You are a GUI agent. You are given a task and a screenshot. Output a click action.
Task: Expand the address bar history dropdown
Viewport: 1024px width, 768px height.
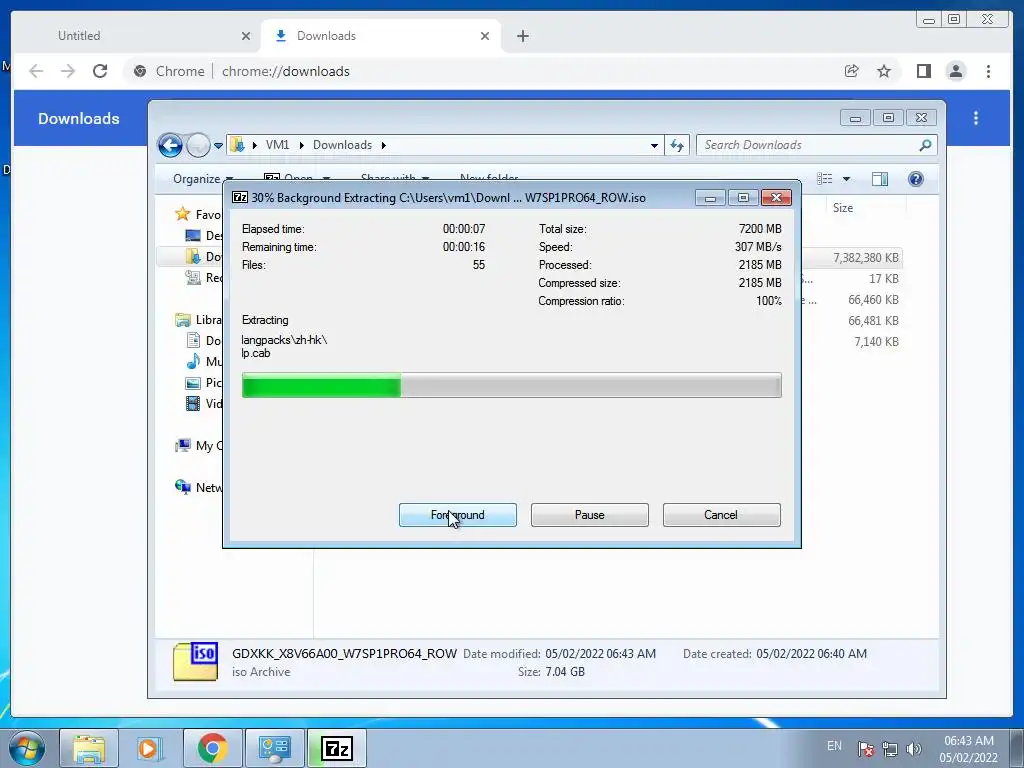click(654, 145)
